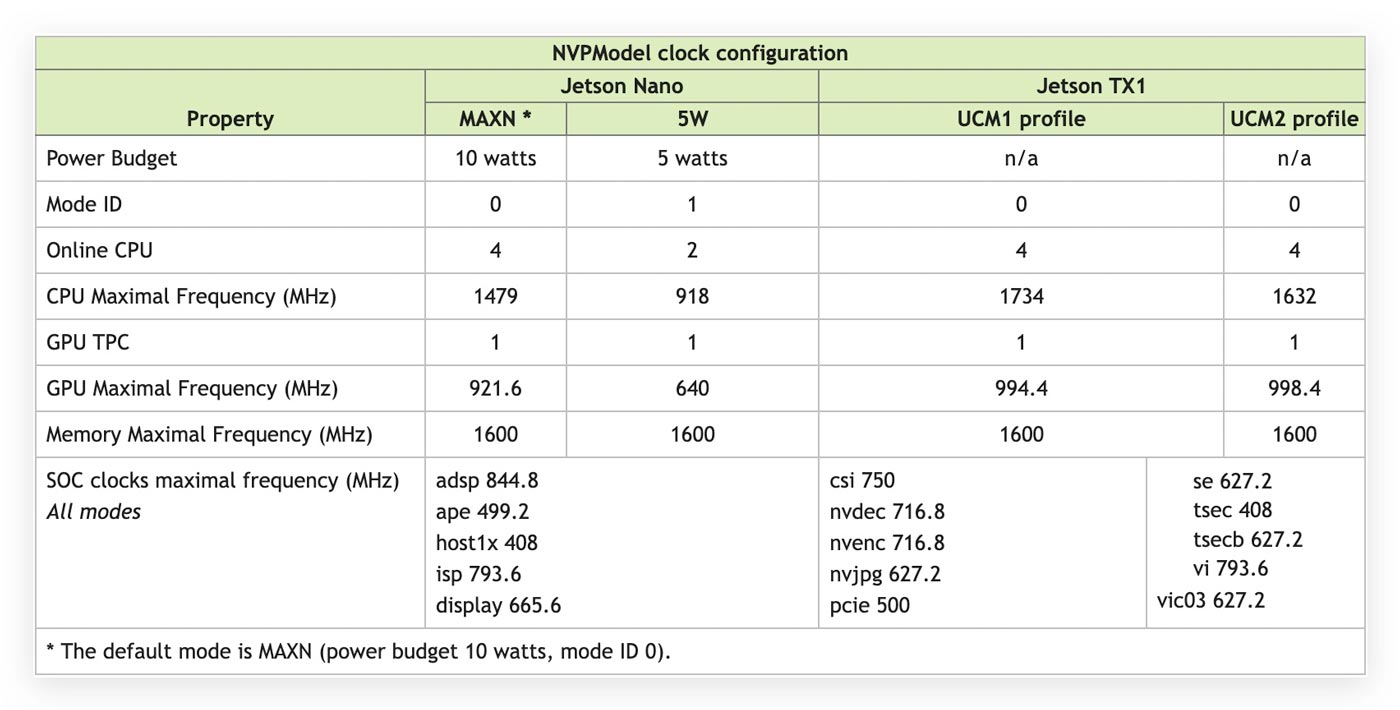Click the UCM1 profile header
Screen dimensions: 1400x710
(1021, 119)
